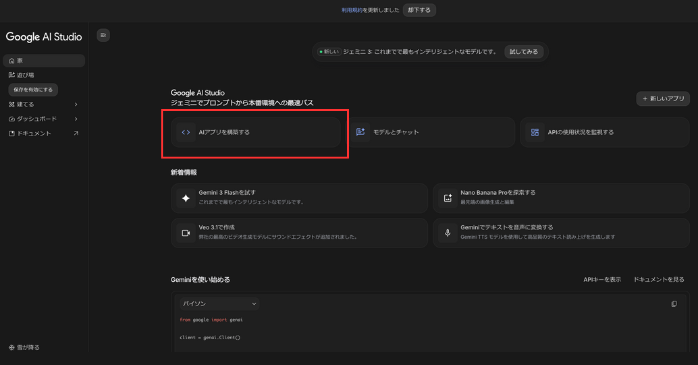Viewport: 698px width, 365px height.
Task: Click the Google AI Studio logo
Action: click(x=44, y=37)
